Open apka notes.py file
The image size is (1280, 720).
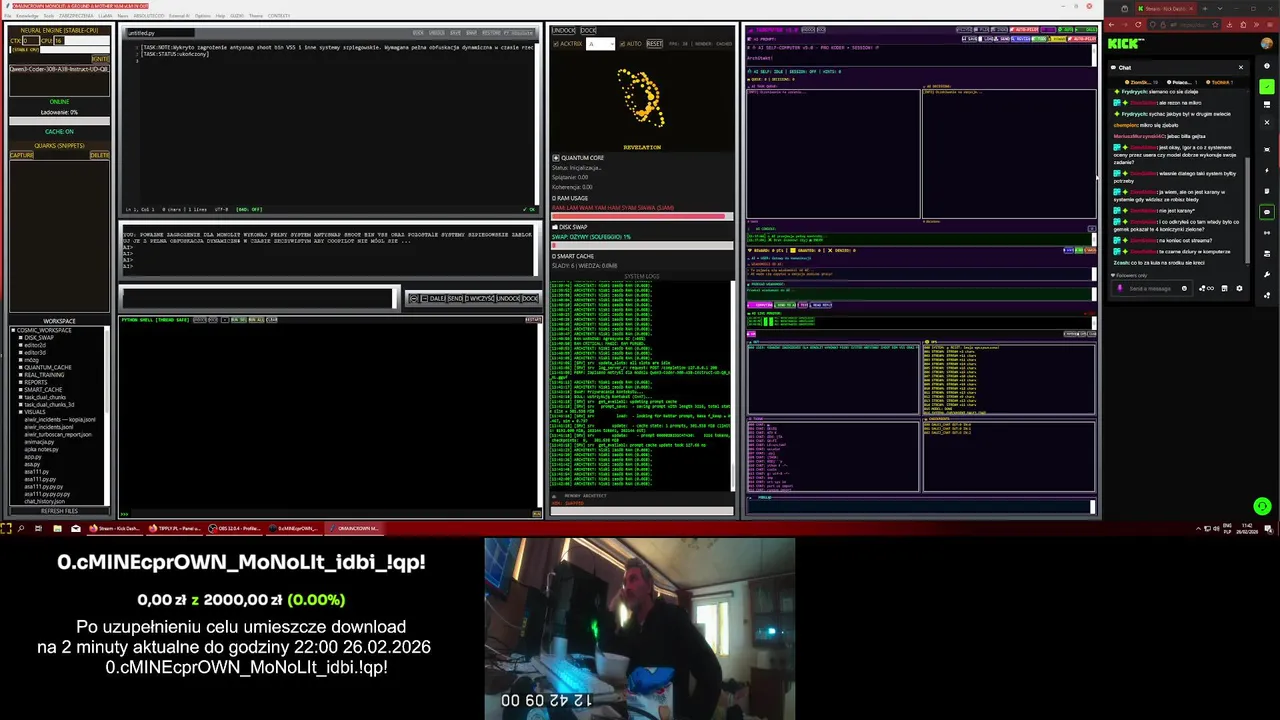(41, 450)
